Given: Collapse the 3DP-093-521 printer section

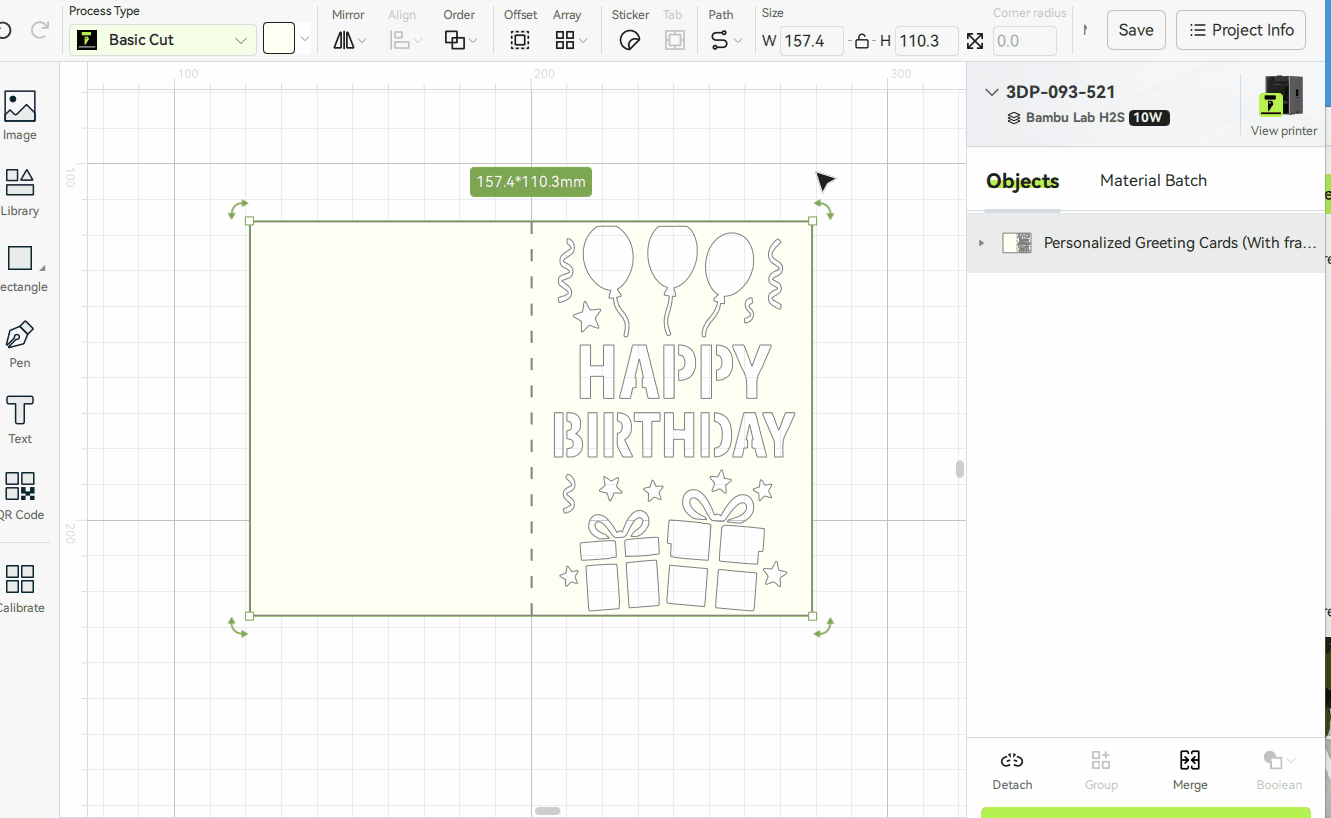Looking at the screenshot, I should [x=992, y=92].
